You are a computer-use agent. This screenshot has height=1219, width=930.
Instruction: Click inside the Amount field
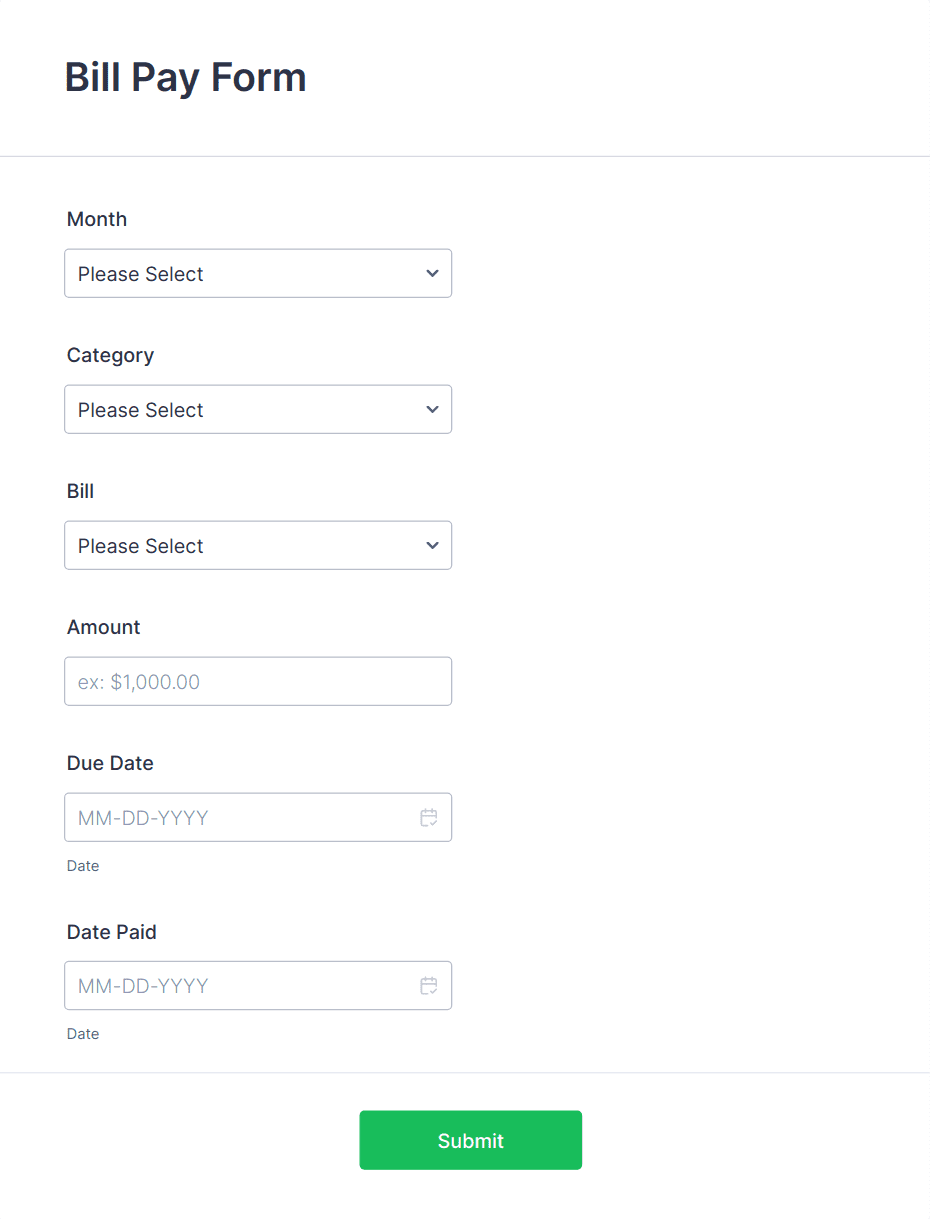(x=258, y=681)
